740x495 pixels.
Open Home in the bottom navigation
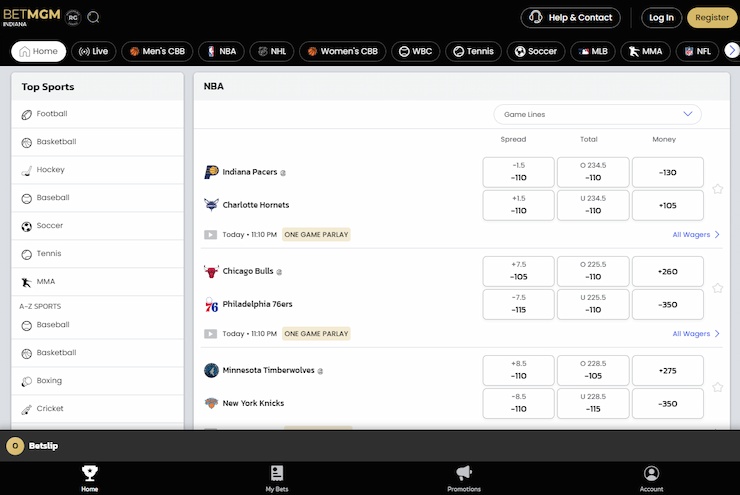click(x=90, y=478)
